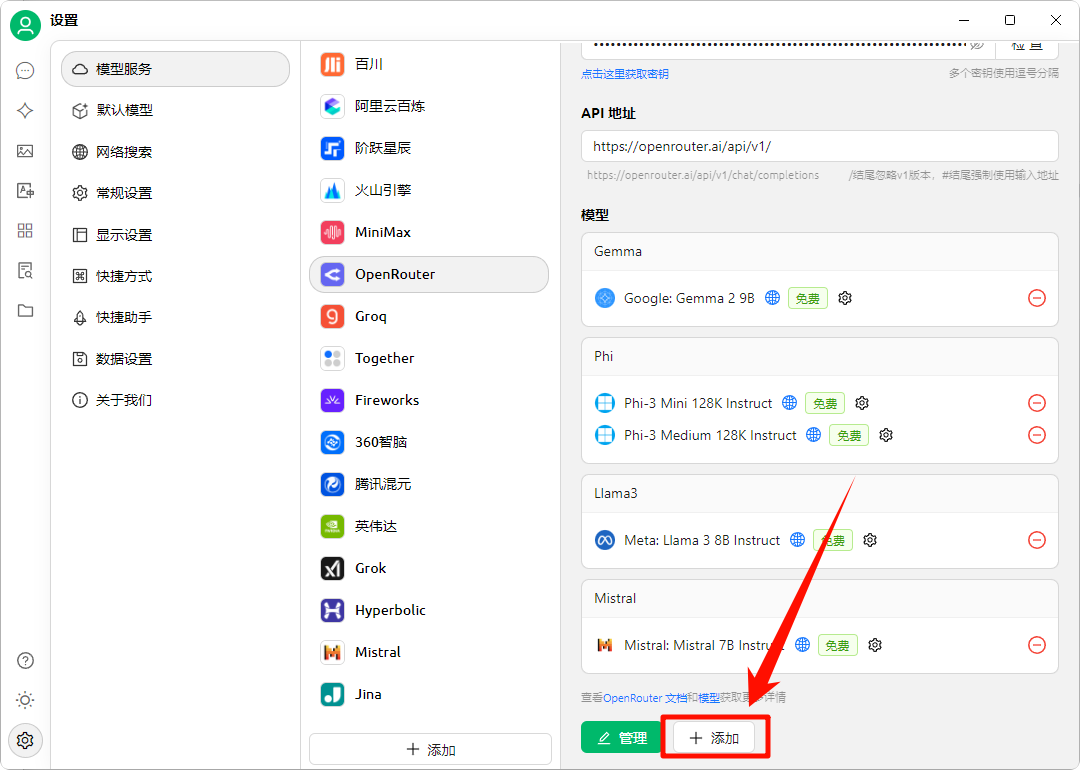Click globe icon beside Mistral 7B Instruct

tap(802, 645)
